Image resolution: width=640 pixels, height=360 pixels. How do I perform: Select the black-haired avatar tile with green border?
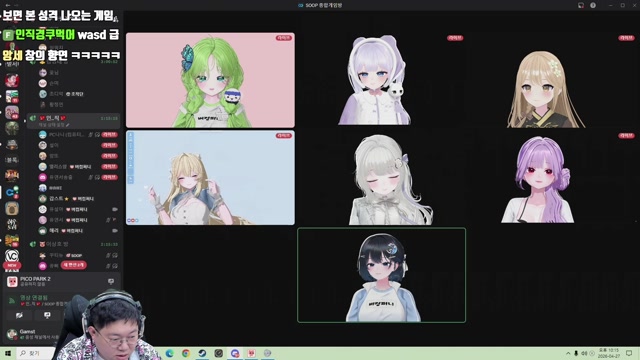(x=381, y=275)
